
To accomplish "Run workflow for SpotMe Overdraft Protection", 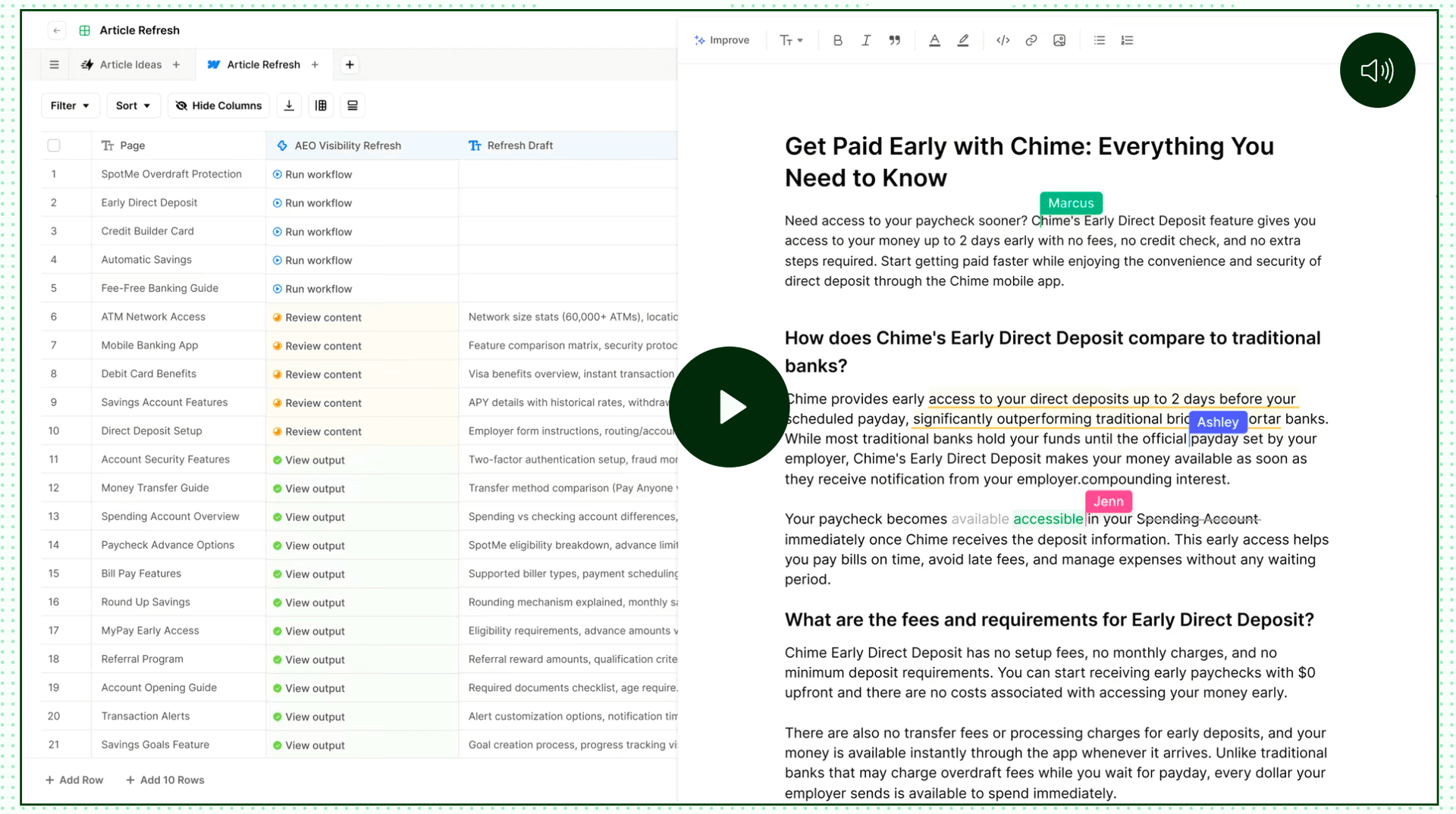I will click(312, 174).
